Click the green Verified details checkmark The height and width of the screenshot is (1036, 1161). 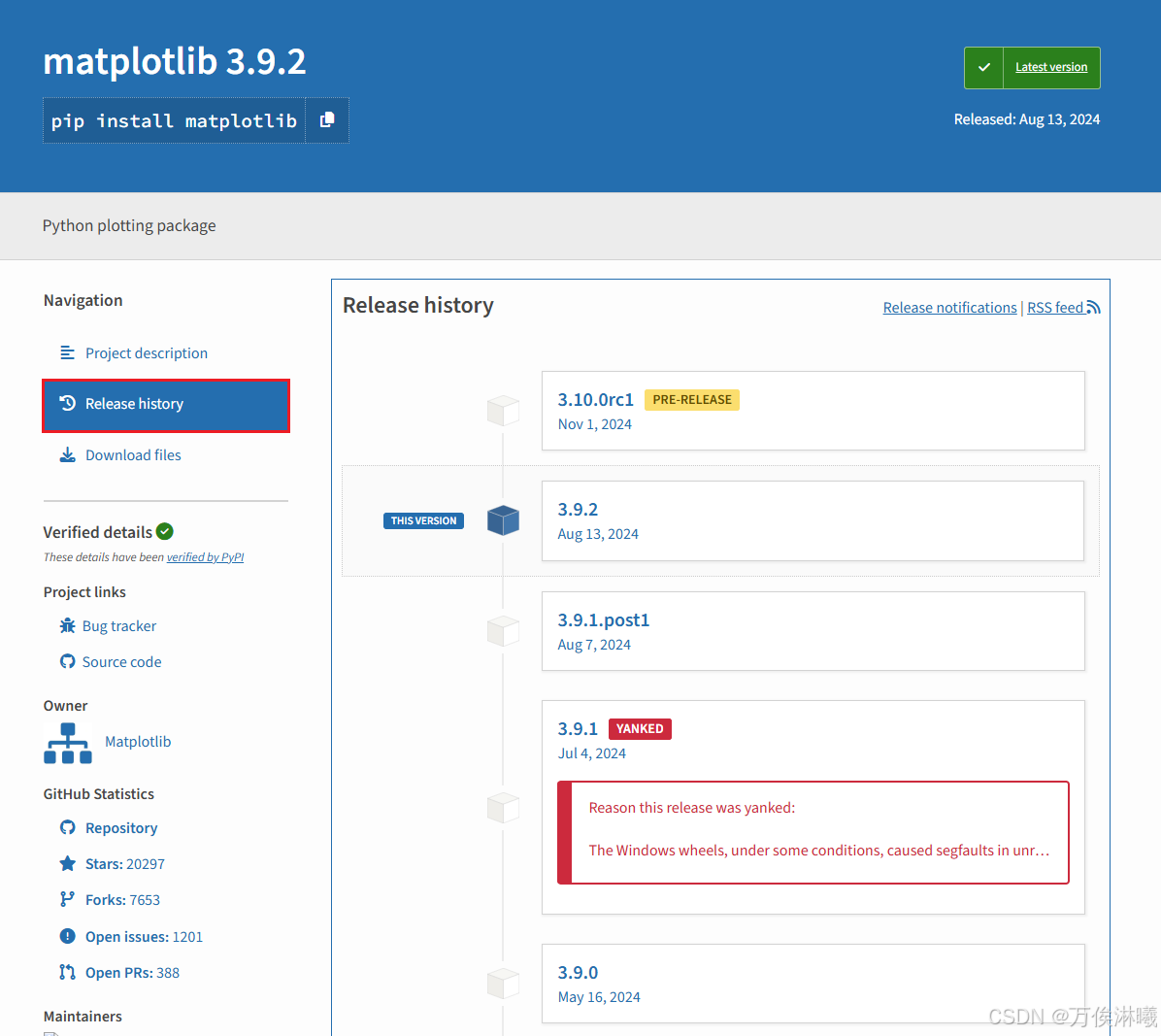165,532
